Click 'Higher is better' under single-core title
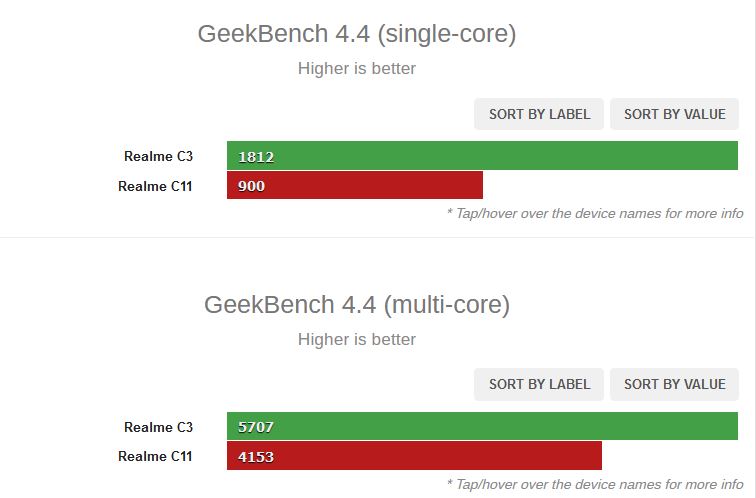This screenshot has width=756, height=498. point(357,68)
